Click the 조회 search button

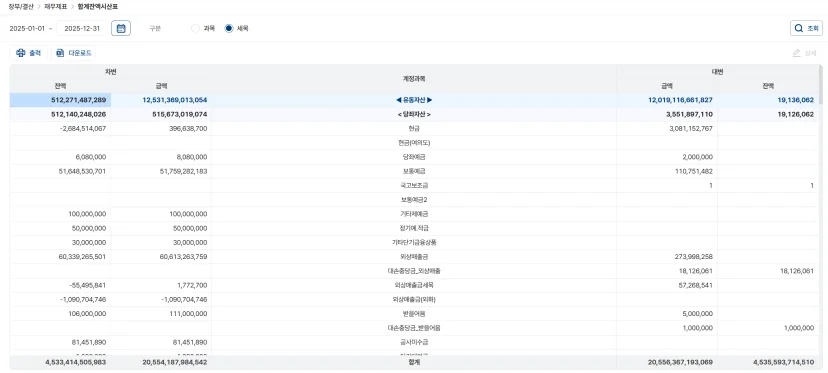click(x=806, y=29)
